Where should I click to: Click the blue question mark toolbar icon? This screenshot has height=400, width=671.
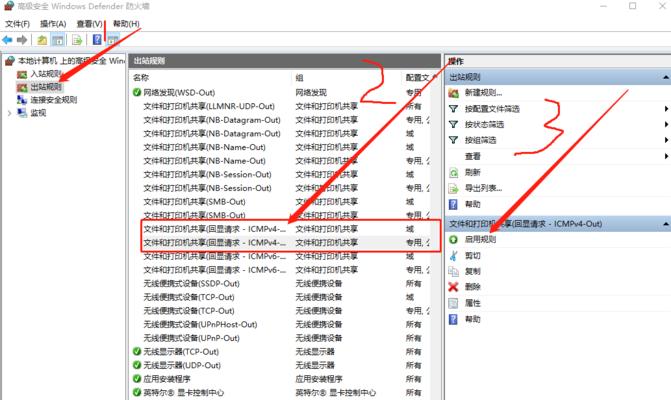(97, 40)
